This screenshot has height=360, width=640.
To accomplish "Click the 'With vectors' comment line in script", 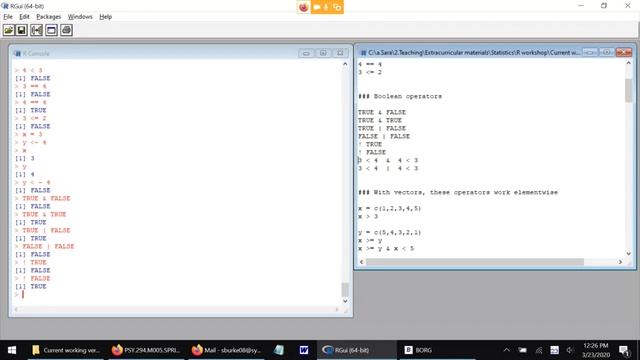I will (458, 192).
